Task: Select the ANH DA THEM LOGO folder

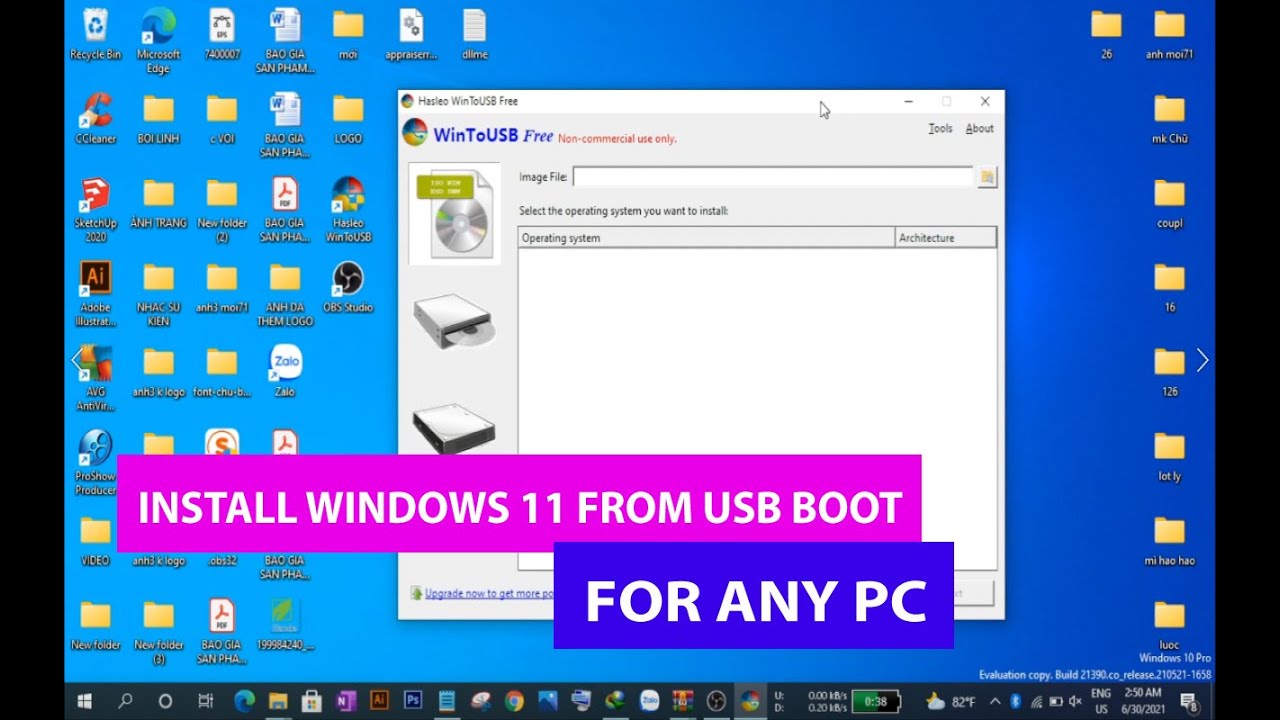Action: (285, 293)
